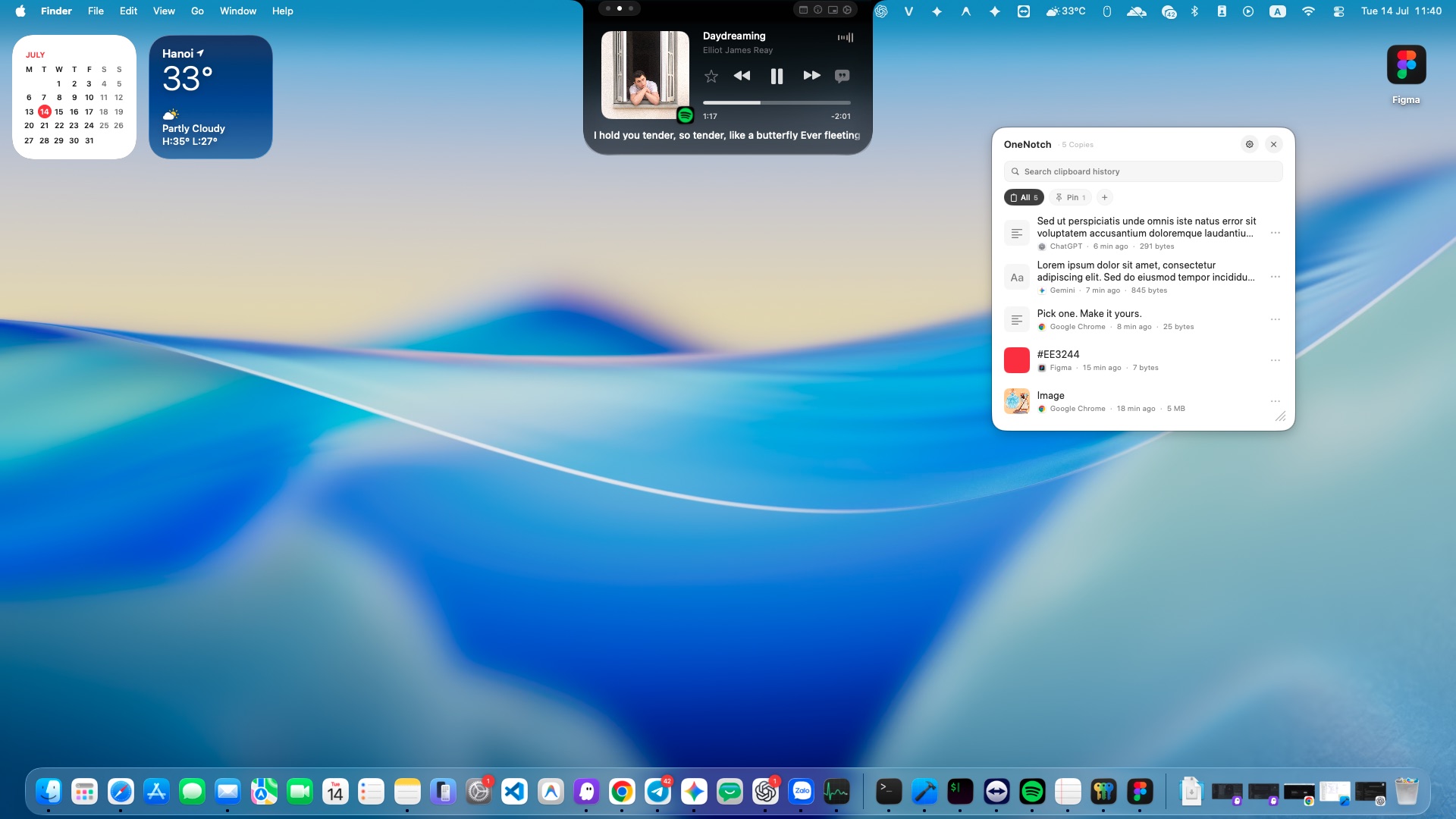The image size is (1456, 819).
Task: Select the 'Sed ut perspiciatis' clipboard entry
Action: point(1143,233)
